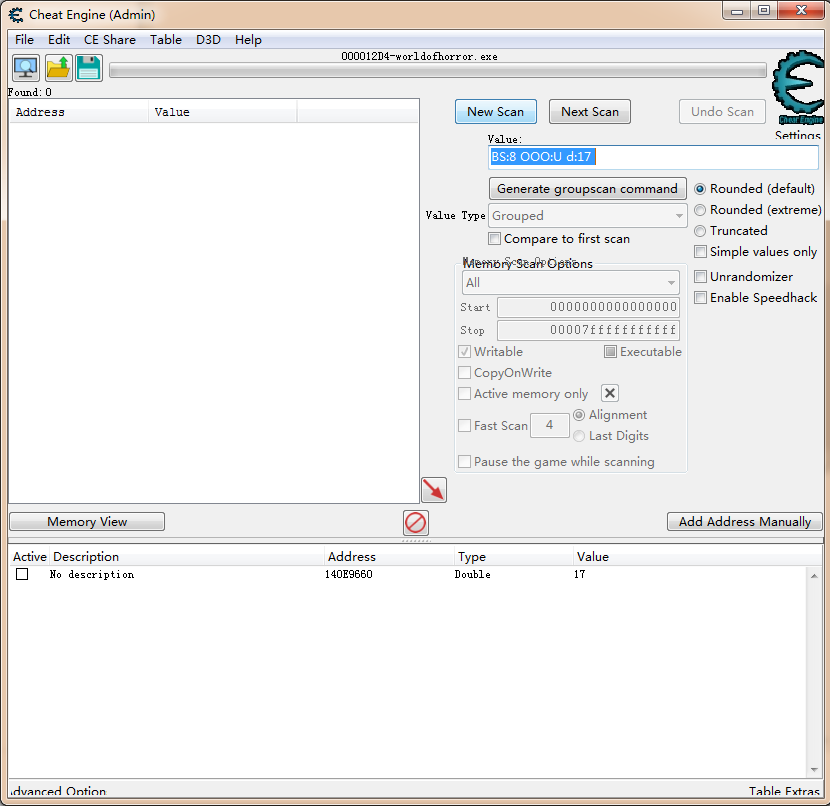The image size is (830, 806).
Task: Open the Table menu
Action: [x=166, y=40]
